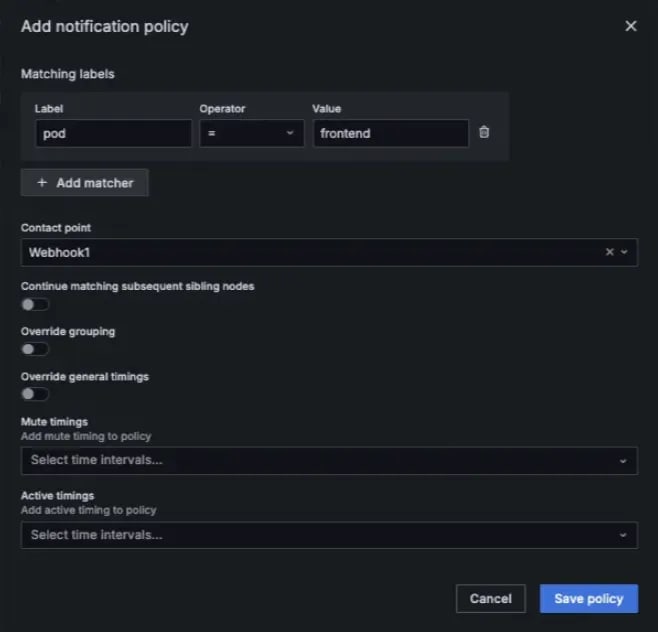Enable the Override grouping switch
The height and width of the screenshot is (632, 658).
pos(35,349)
